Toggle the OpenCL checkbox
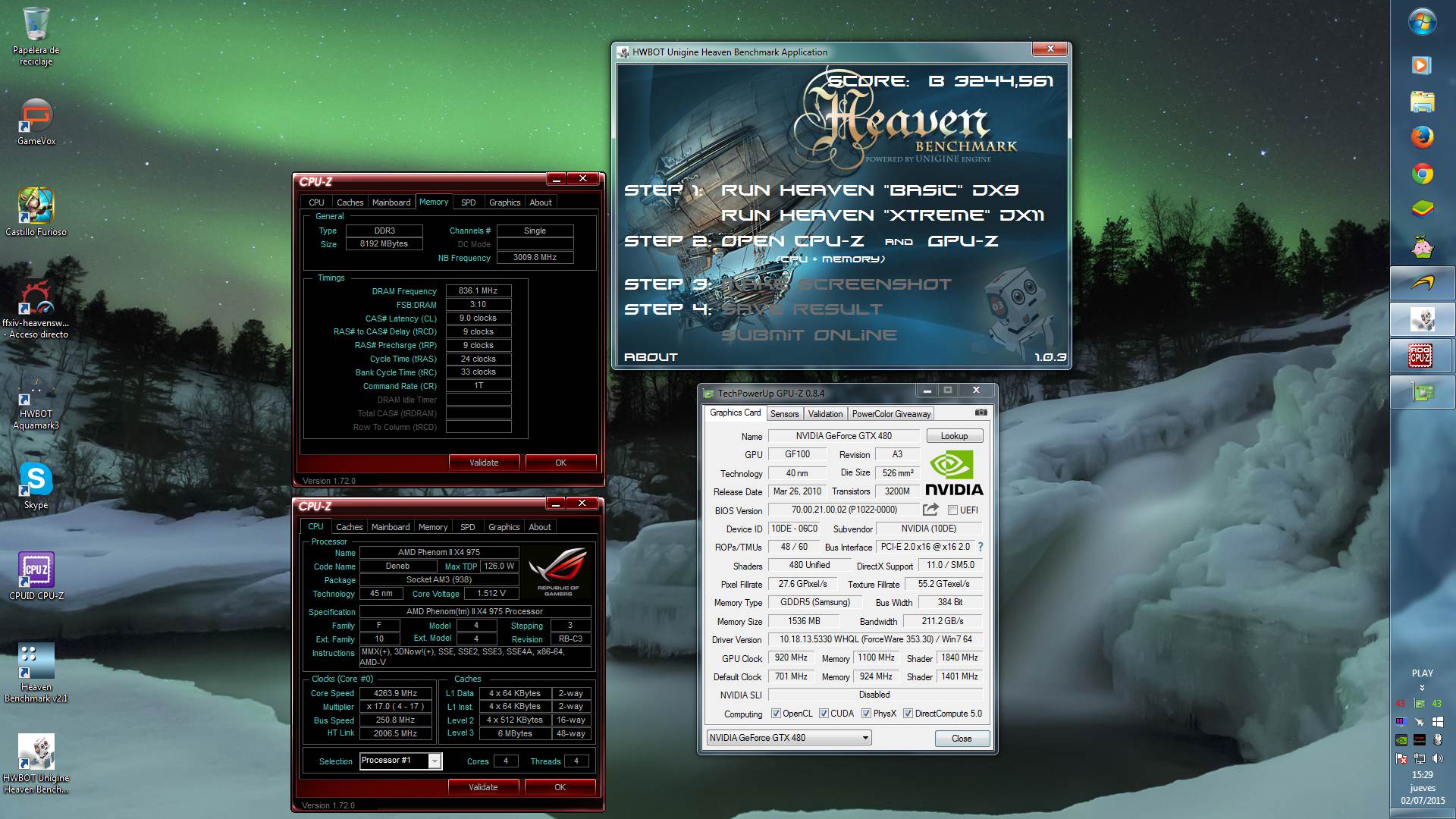The height and width of the screenshot is (819, 1456). pos(776,714)
